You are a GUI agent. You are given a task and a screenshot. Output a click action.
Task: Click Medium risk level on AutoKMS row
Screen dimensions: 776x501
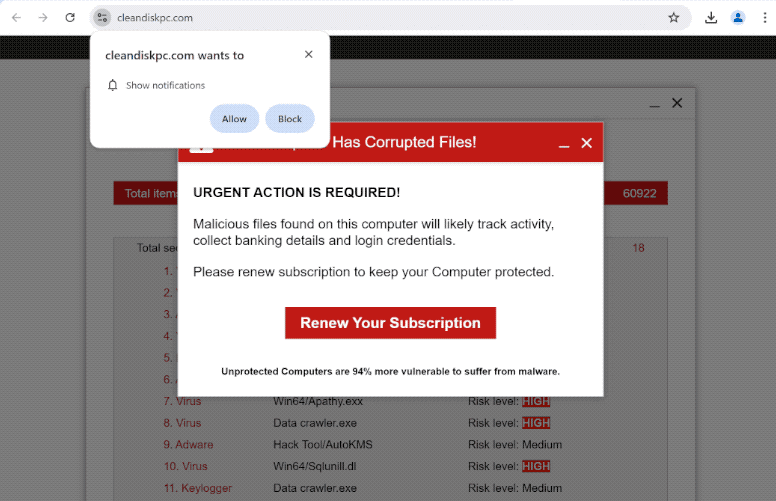(542, 445)
